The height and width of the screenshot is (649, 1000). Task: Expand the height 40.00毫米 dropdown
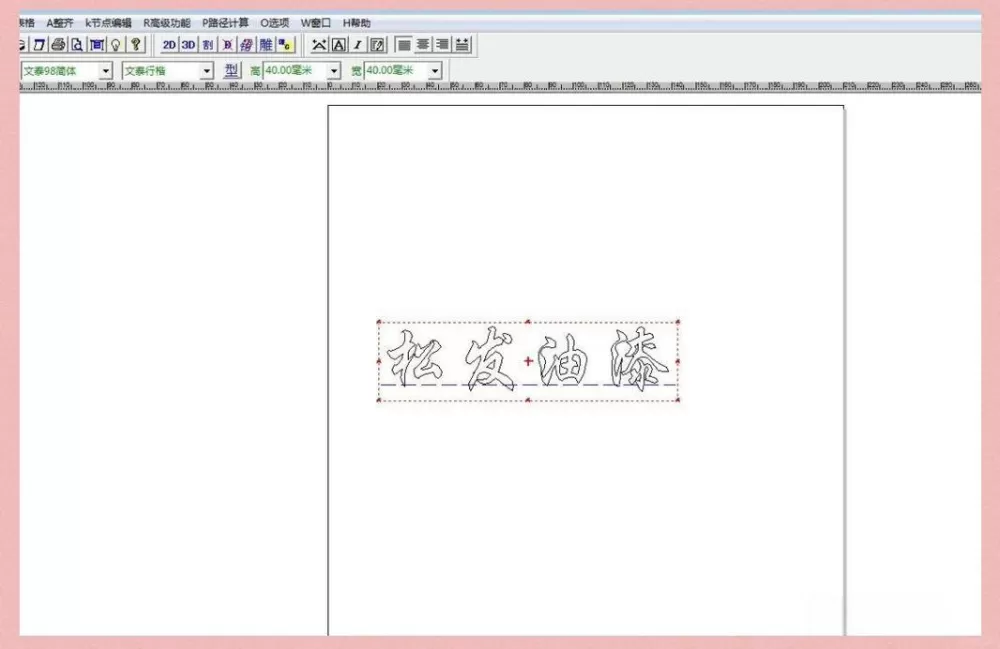(334, 71)
